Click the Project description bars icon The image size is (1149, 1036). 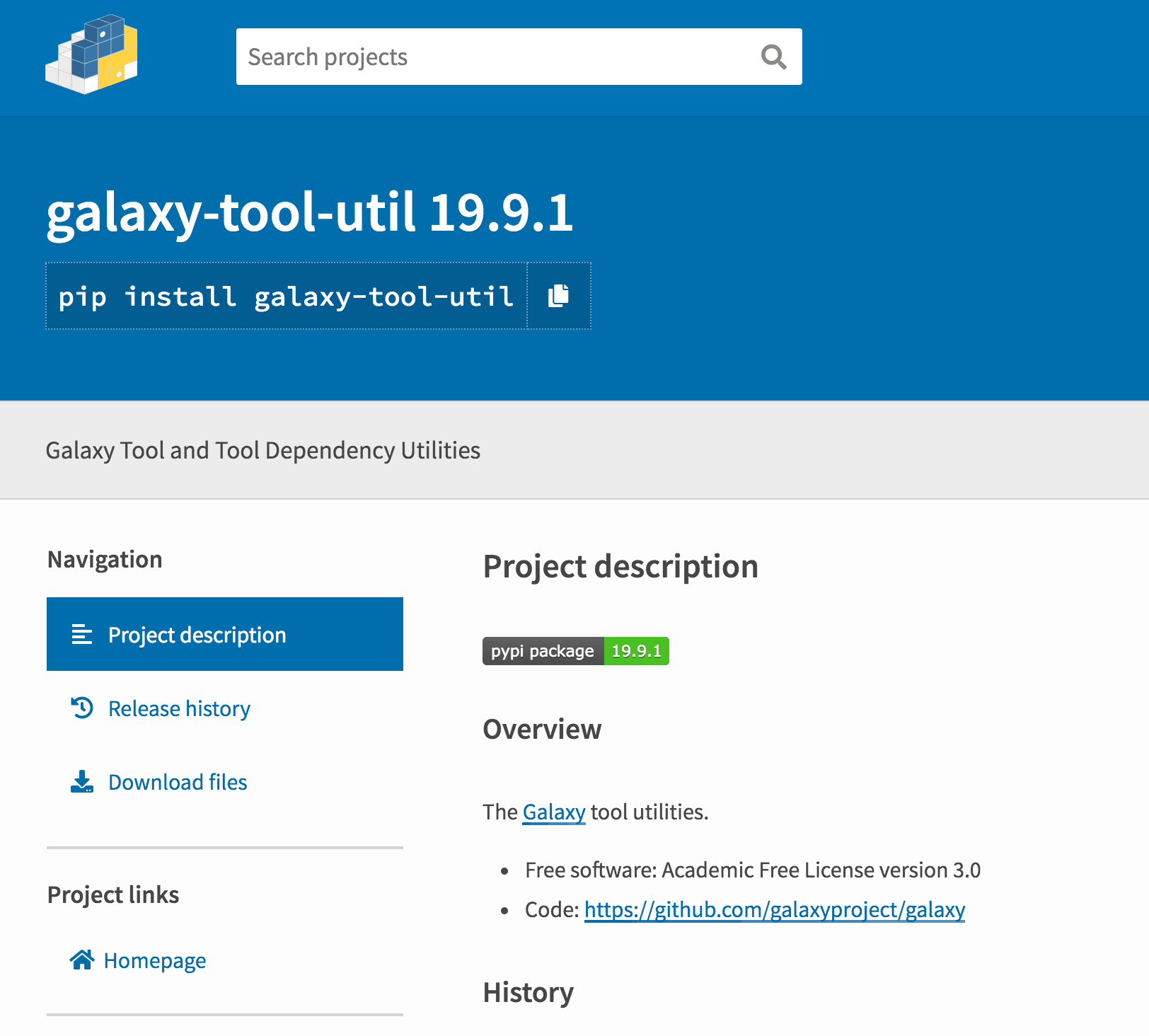click(x=81, y=634)
